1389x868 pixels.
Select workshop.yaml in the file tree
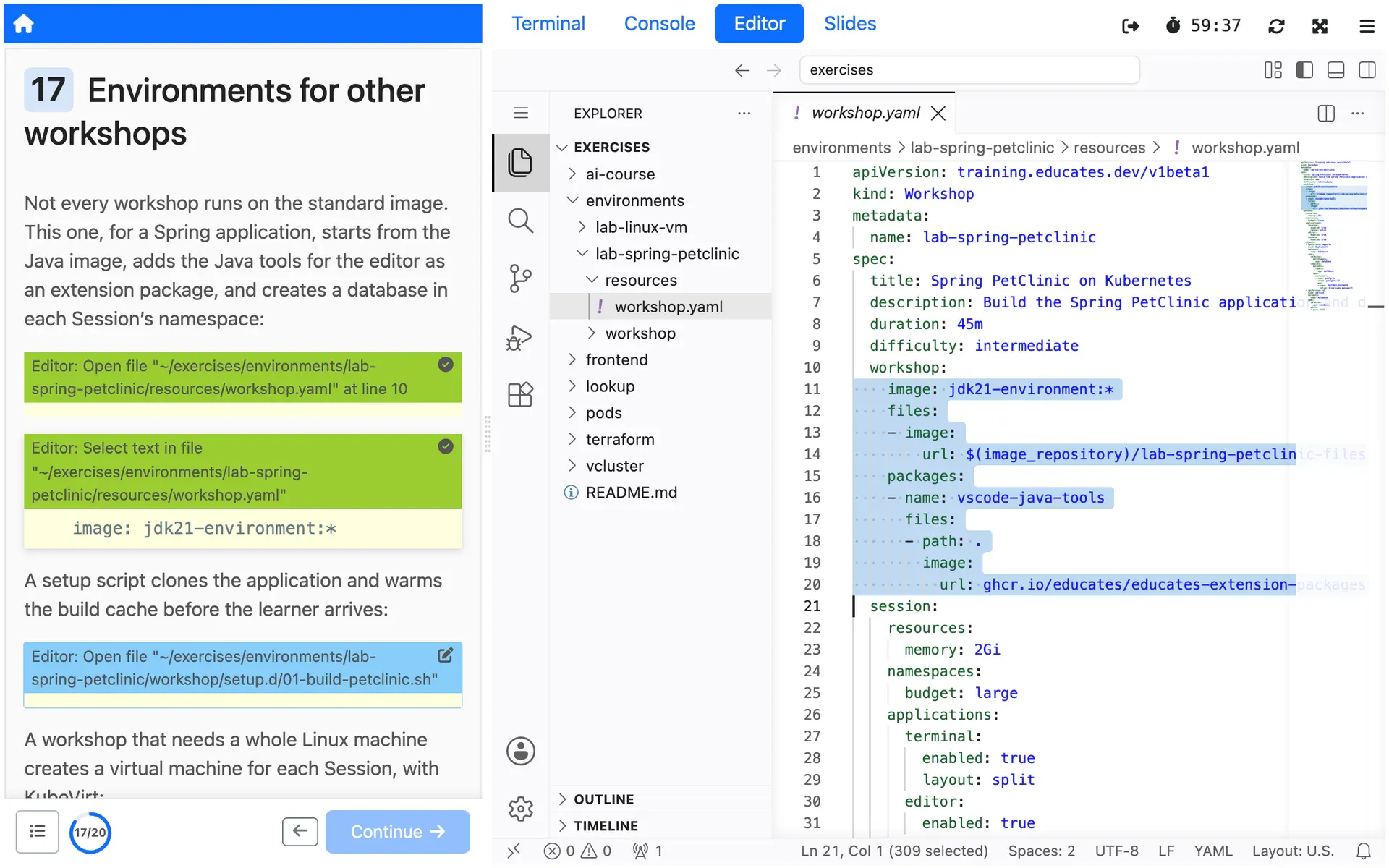660,307
